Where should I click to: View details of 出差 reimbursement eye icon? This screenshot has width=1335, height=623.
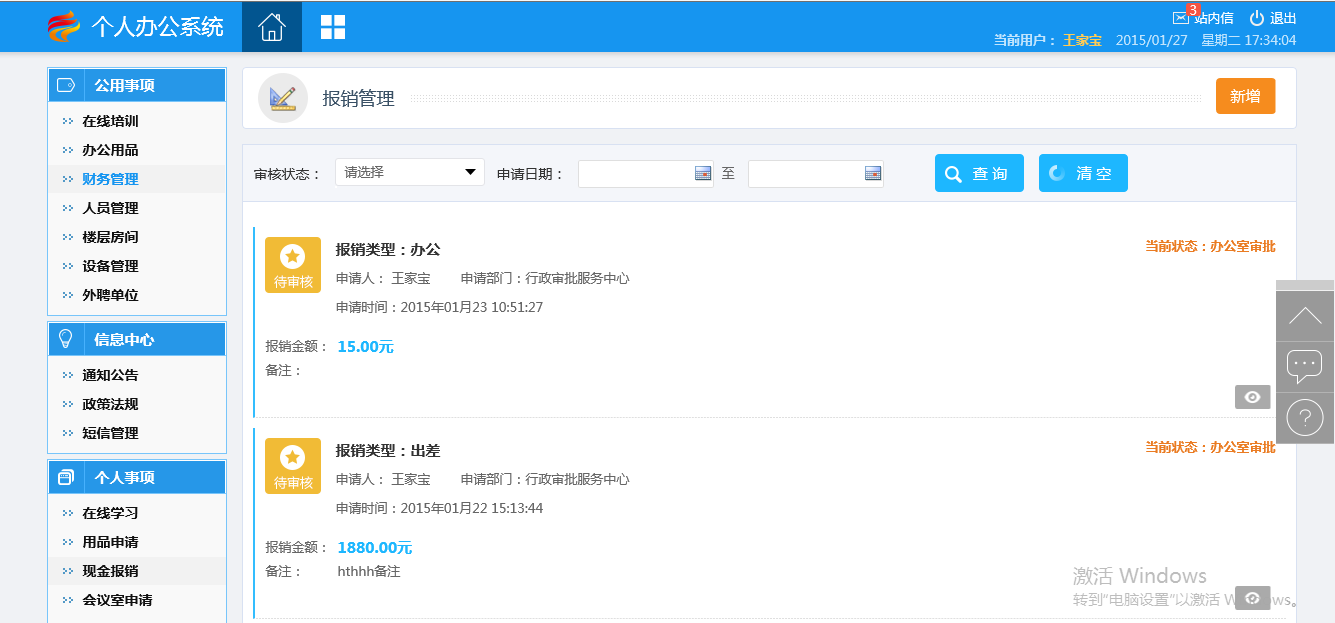[1252, 597]
